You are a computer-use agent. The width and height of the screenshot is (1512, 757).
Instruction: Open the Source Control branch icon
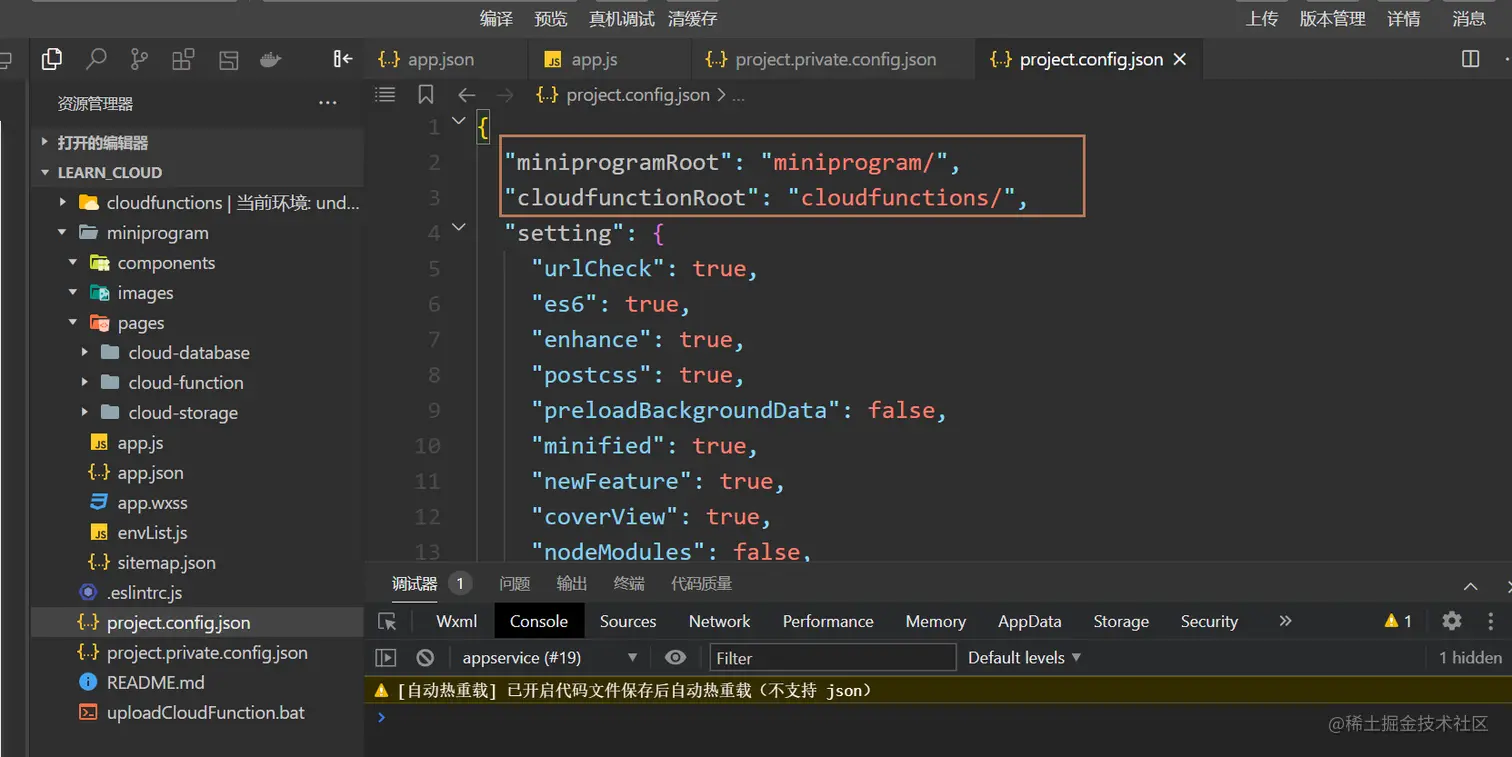point(140,59)
